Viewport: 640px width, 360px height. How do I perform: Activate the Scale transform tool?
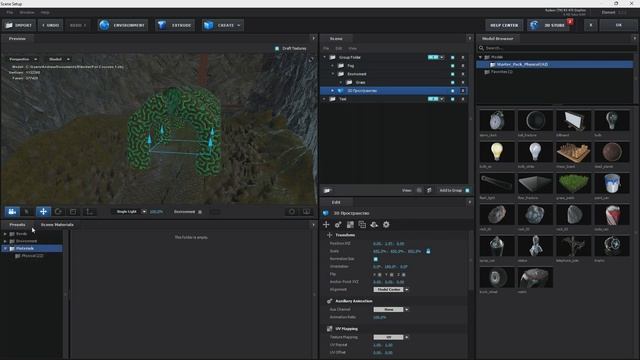point(73,211)
